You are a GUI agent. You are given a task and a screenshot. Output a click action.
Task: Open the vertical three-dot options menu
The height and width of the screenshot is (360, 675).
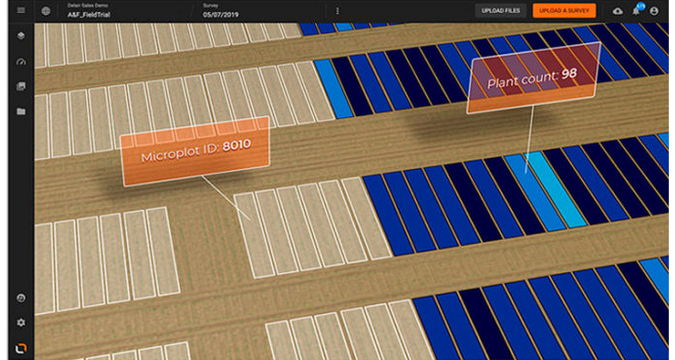337,11
